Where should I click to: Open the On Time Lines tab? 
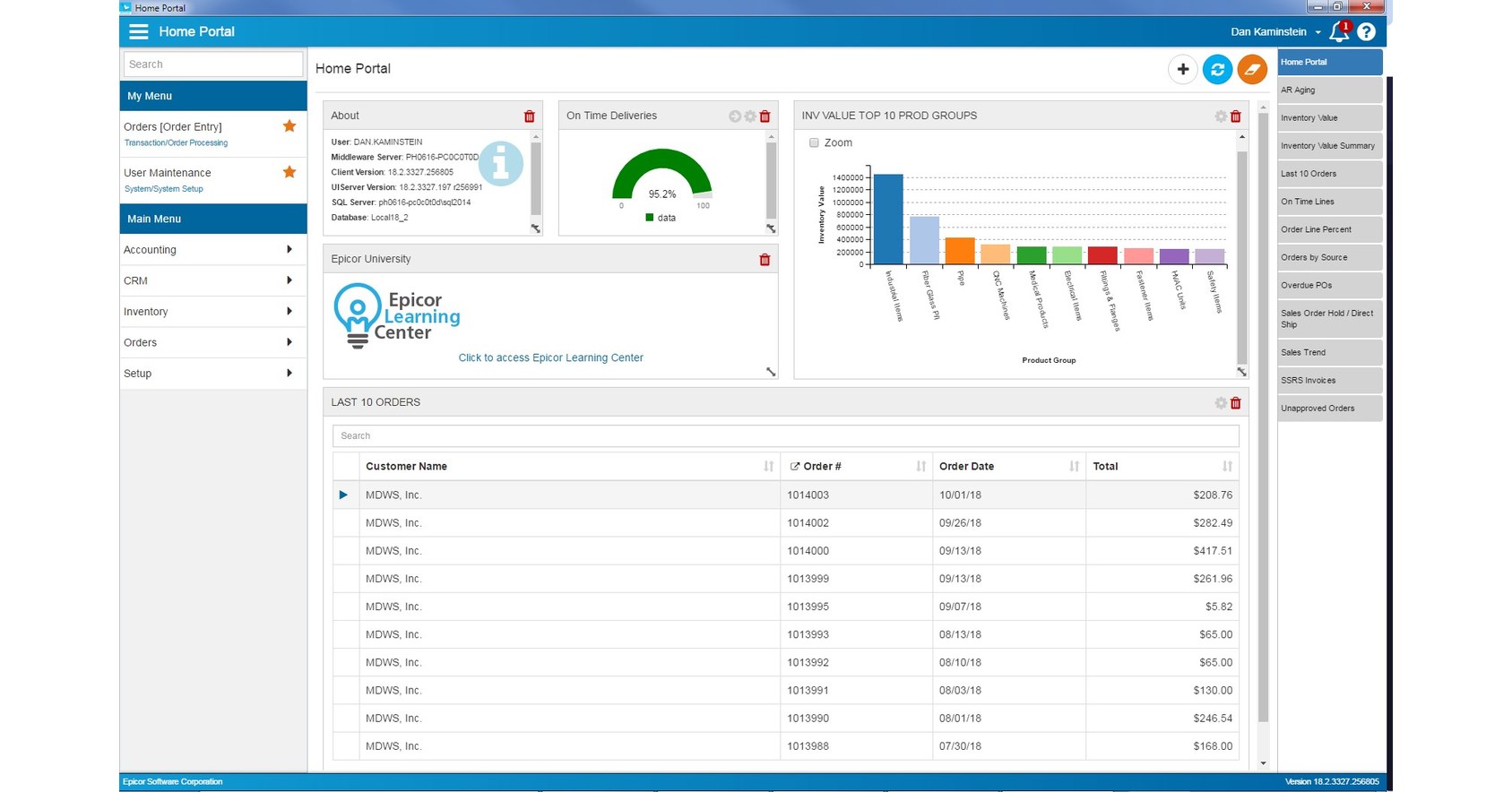click(x=1330, y=202)
